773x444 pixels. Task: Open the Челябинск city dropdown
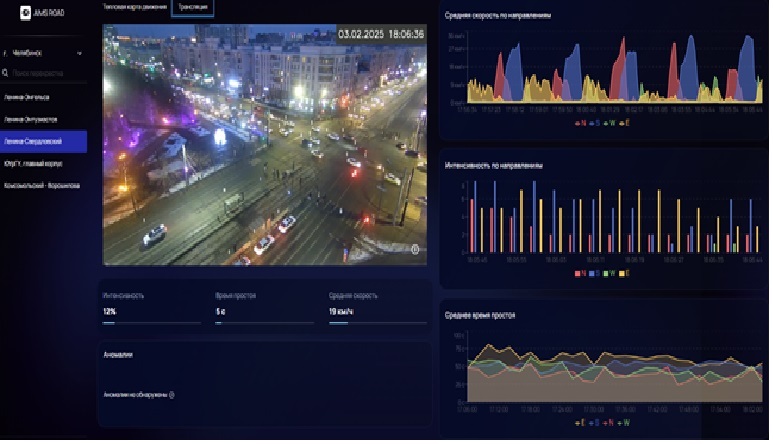[x=40, y=51]
